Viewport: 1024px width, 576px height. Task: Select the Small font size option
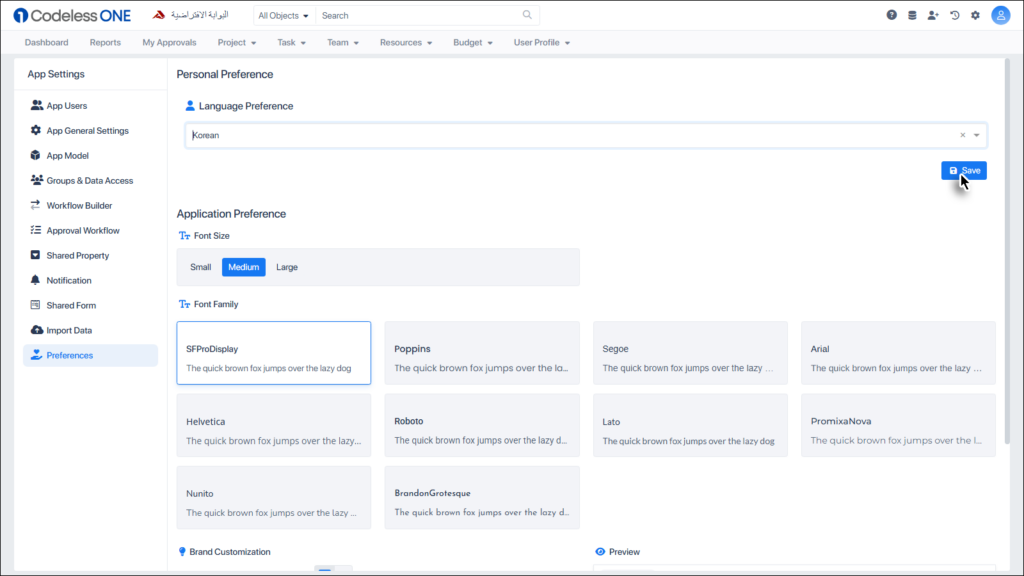(x=200, y=267)
